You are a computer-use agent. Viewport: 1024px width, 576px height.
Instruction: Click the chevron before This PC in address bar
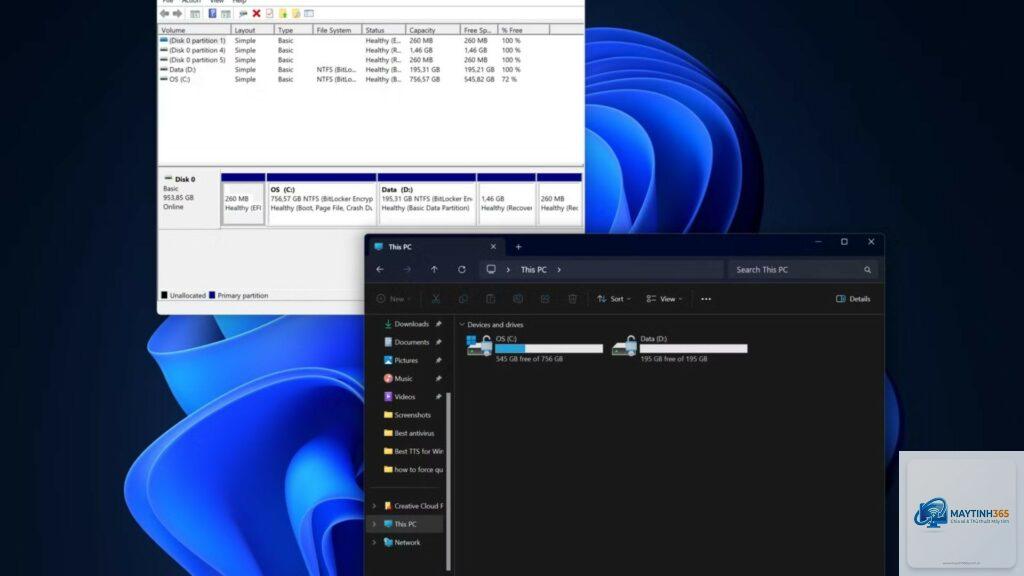[508, 270]
